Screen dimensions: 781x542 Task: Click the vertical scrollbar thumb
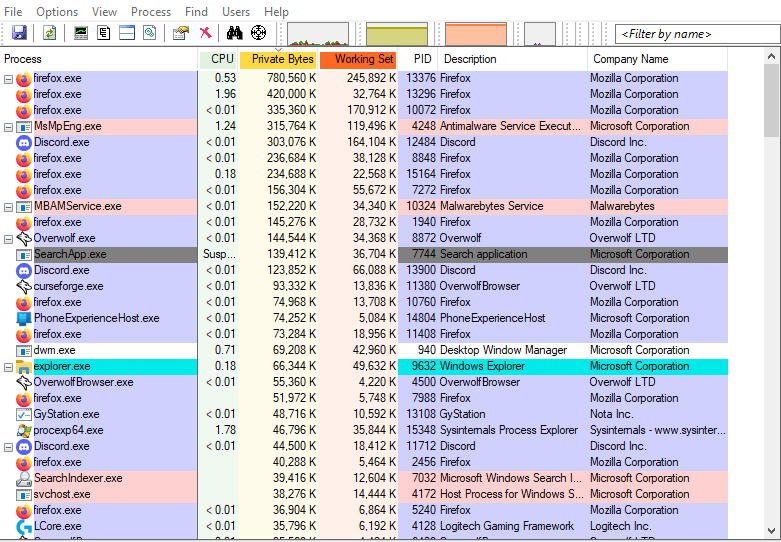coord(772,100)
